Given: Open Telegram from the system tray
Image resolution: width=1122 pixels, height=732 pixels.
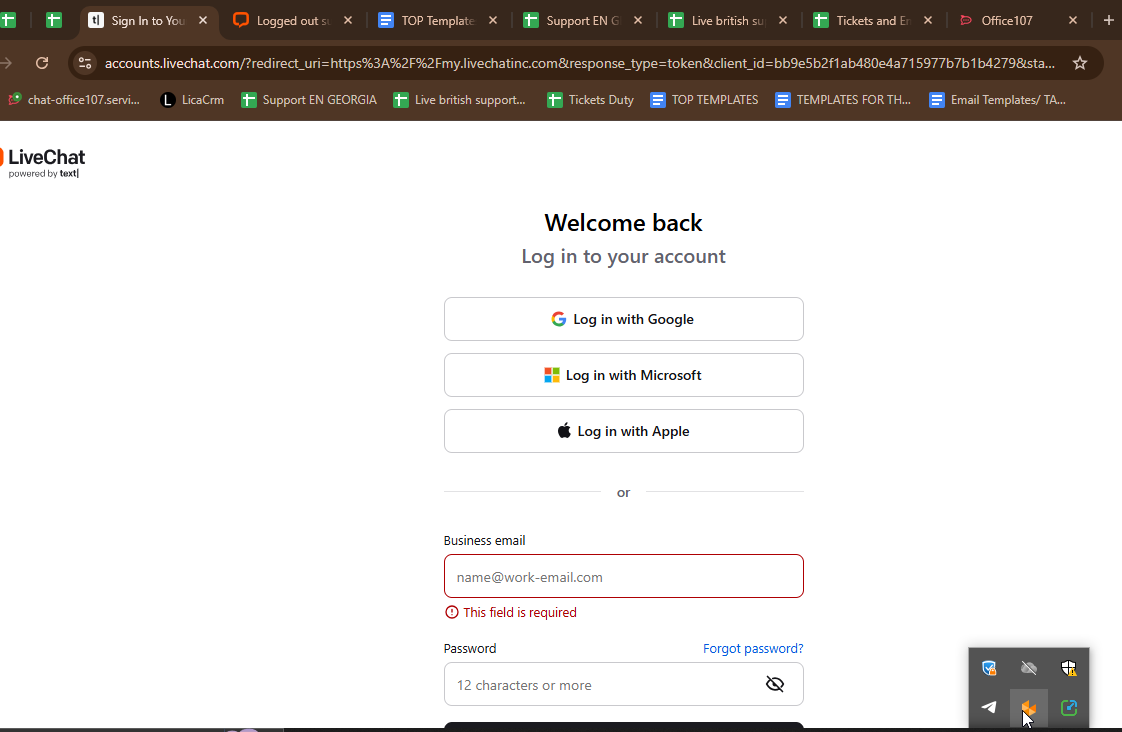Looking at the screenshot, I should pos(989,707).
